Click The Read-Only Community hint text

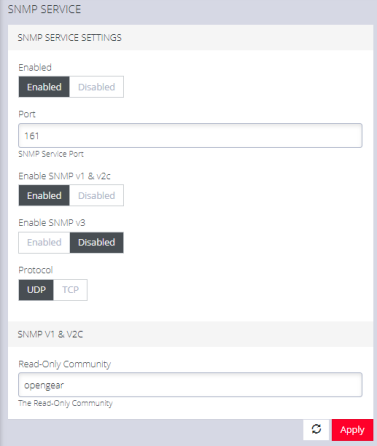(x=65, y=403)
